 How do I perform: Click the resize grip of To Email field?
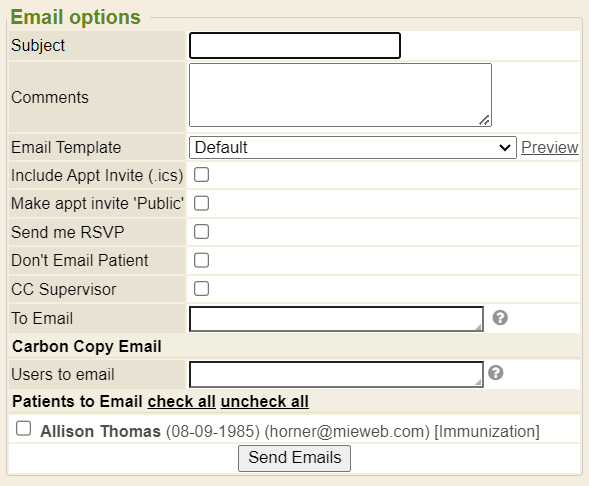click(478, 327)
